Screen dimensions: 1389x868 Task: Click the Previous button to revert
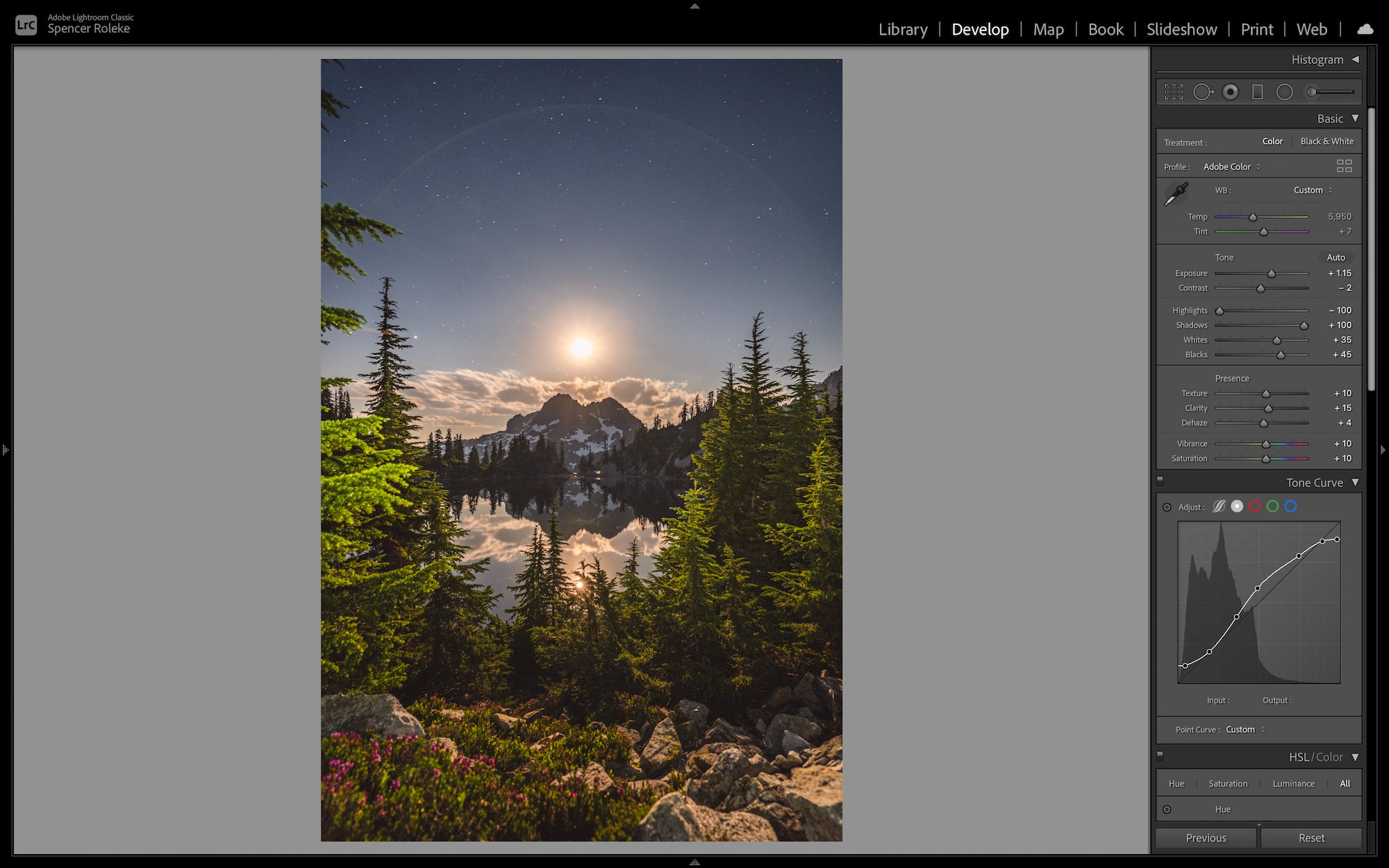[1206, 838]
